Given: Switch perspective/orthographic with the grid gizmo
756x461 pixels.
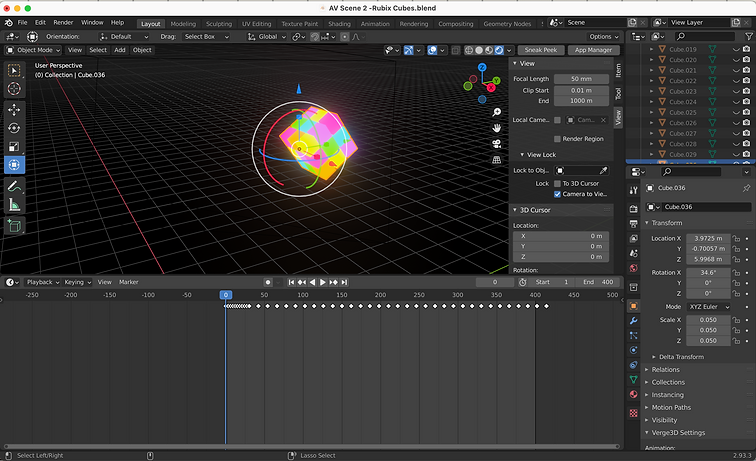Looking at the screenshot, I should point(497,160).
